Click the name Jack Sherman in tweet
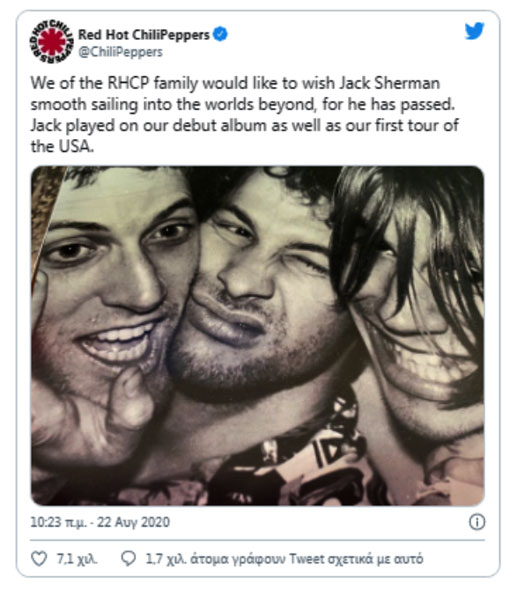The width and height of the screenshot is (510, 589). pyautogui.click(x=389, y=83)
